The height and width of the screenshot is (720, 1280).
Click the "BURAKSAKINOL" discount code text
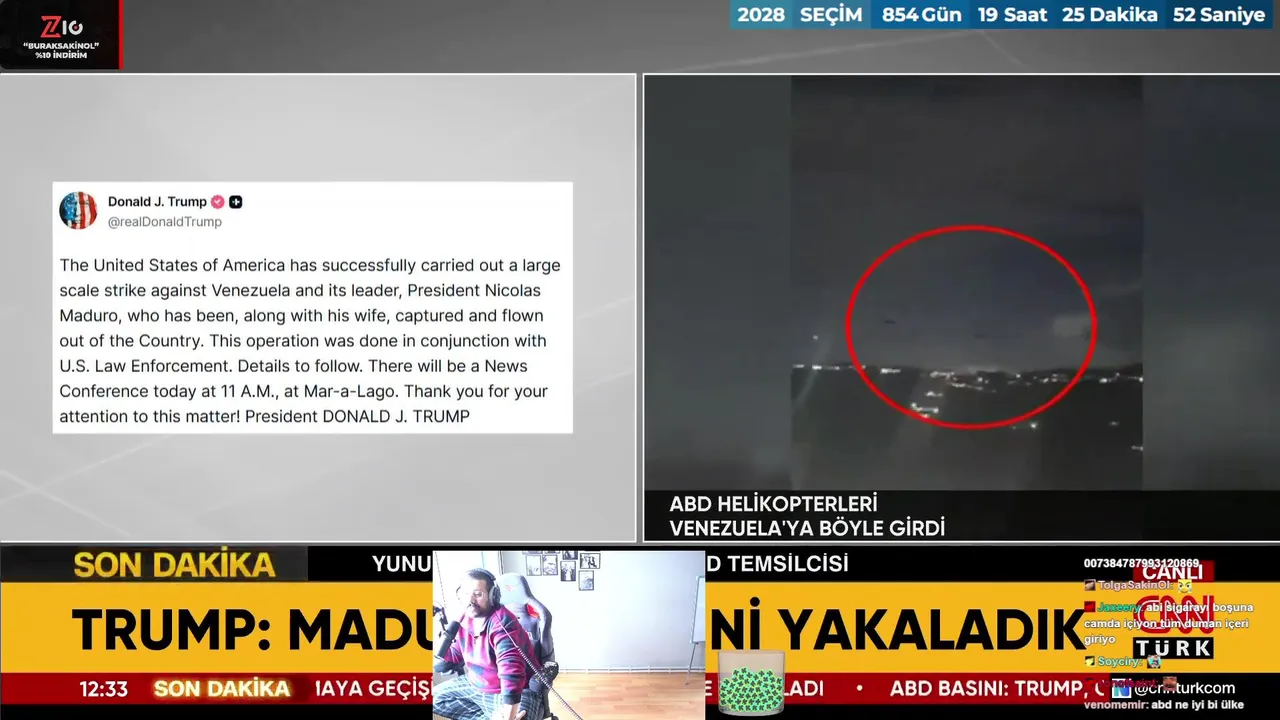point(61,46)
